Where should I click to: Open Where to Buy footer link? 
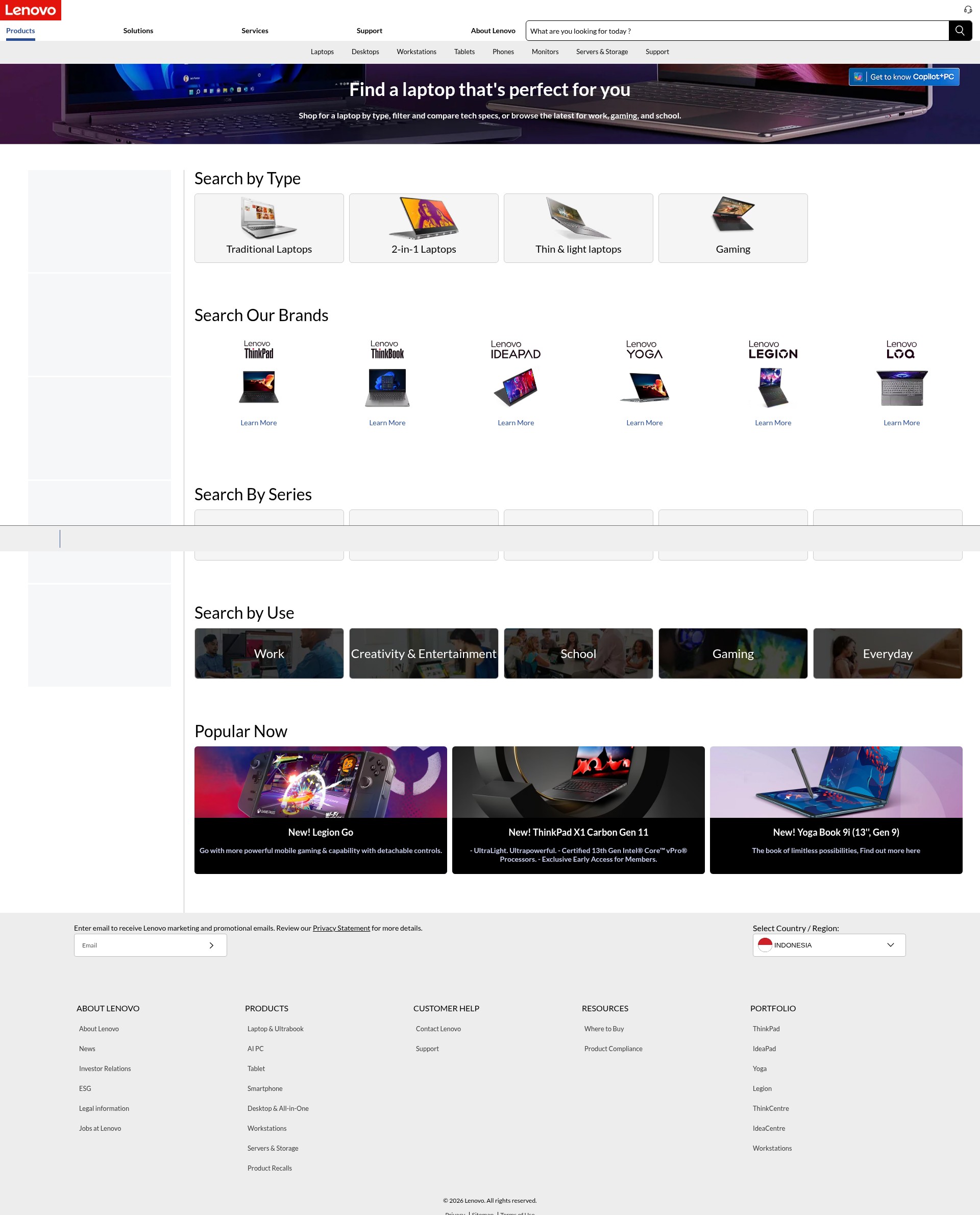click(x=604, y=1029)
